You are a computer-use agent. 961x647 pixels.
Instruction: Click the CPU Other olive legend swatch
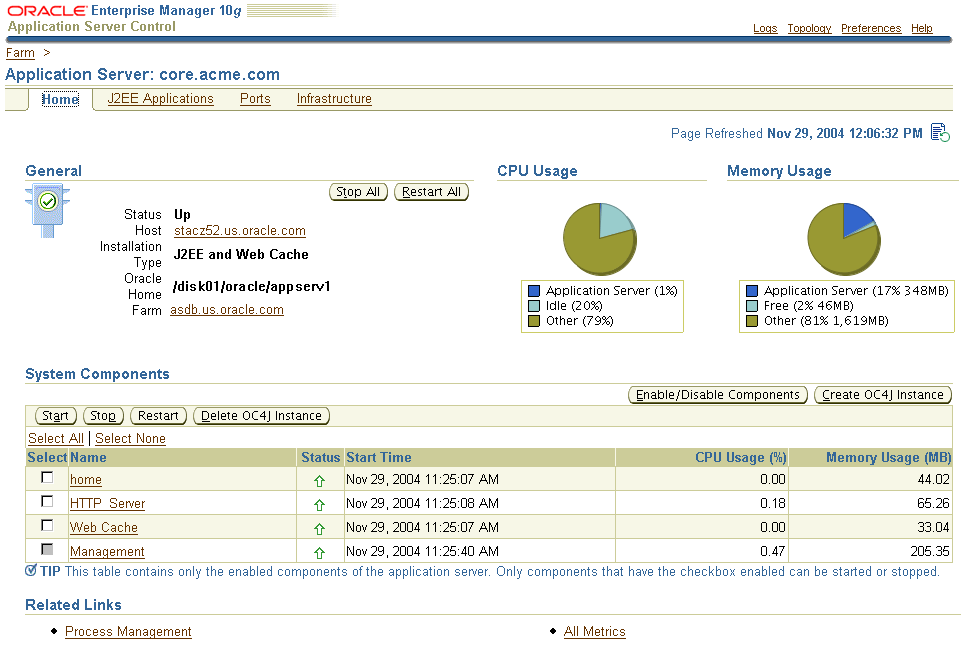(534, 321)
